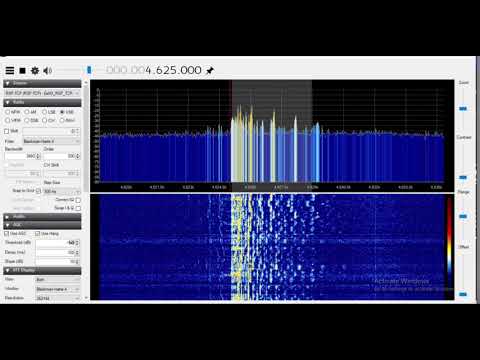480x360 pixels.
Task: Click the pin icon beside the frequency
Action: [x=210, y=71]
